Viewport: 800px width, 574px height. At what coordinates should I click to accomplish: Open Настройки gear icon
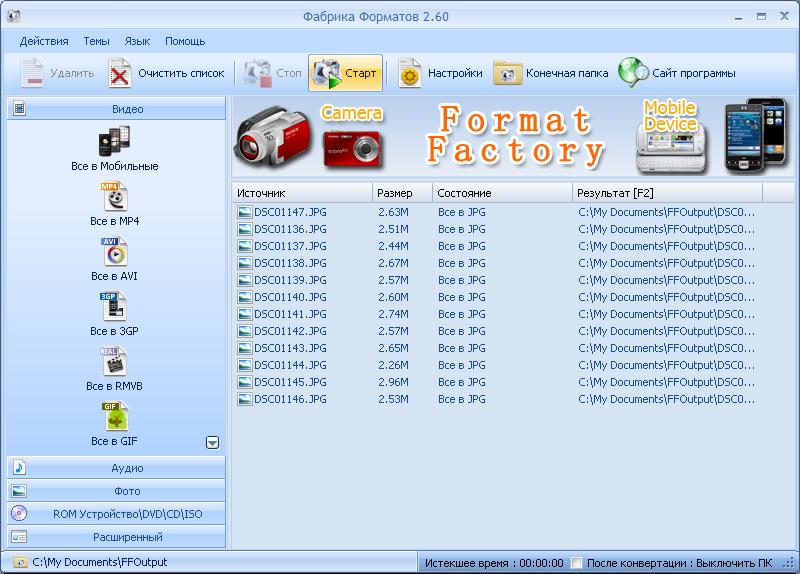click(x=410, y=73)
